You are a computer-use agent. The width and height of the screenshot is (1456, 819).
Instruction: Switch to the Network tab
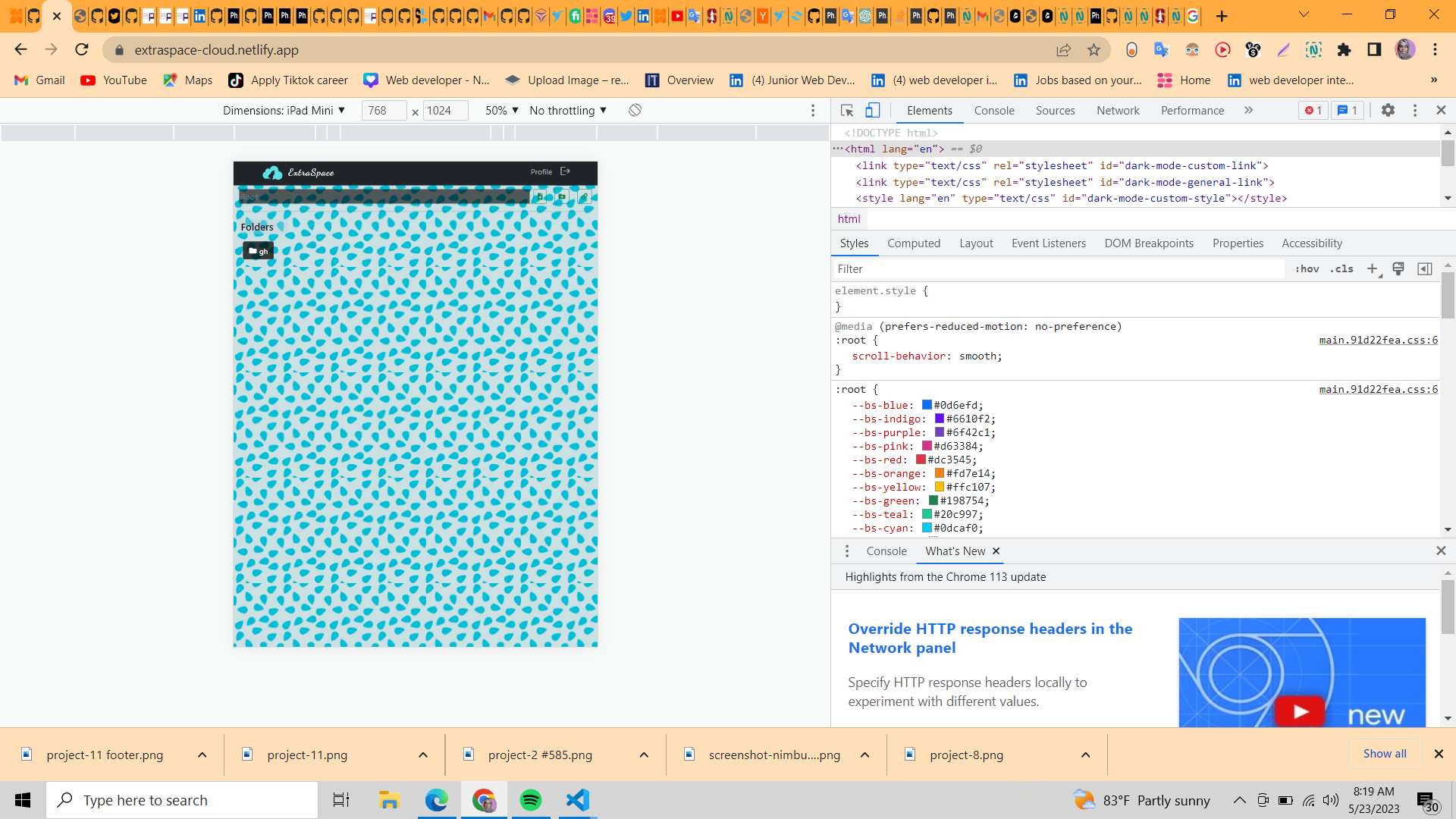(1118, 110)
